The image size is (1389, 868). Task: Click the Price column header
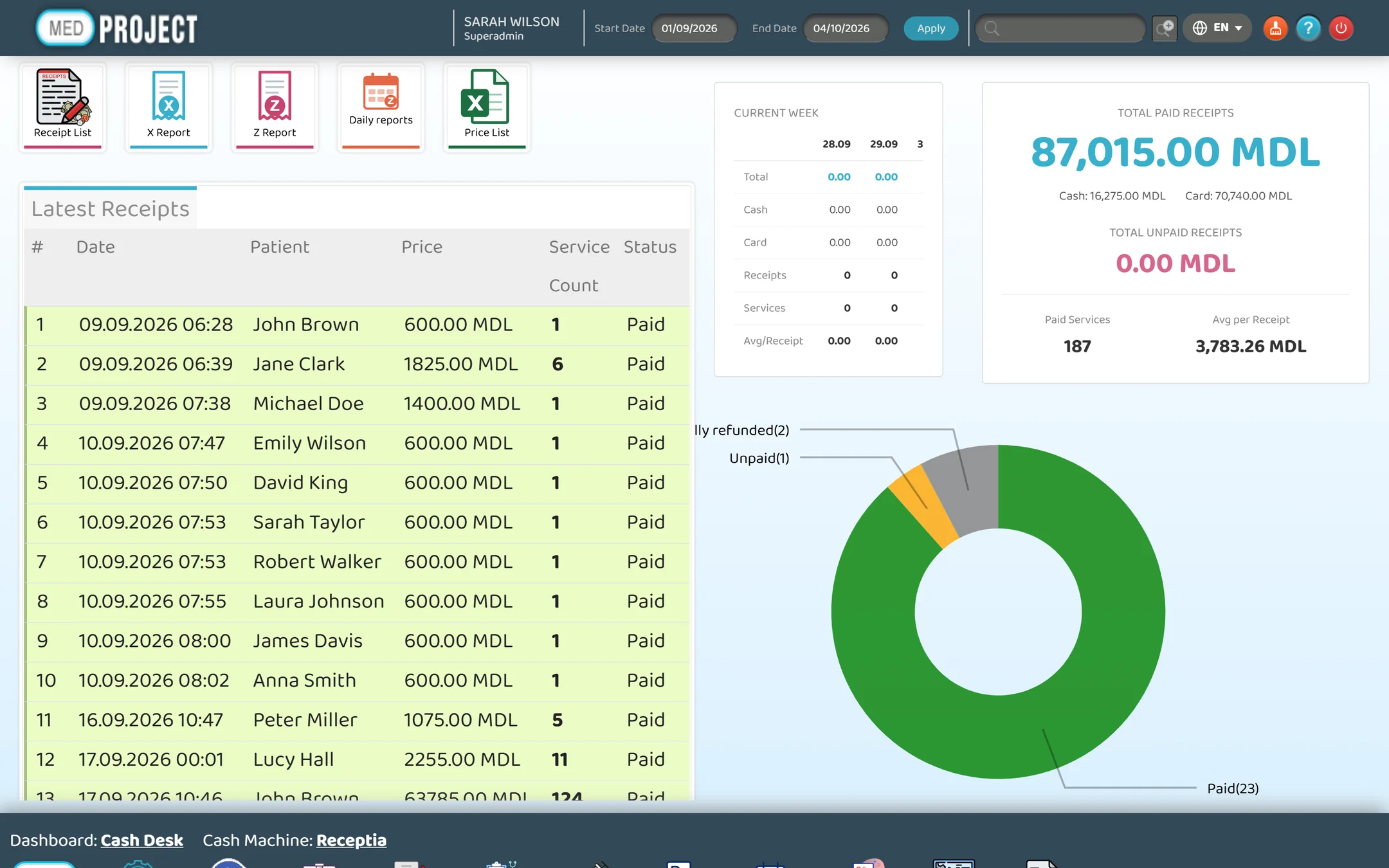pos(422,247)
